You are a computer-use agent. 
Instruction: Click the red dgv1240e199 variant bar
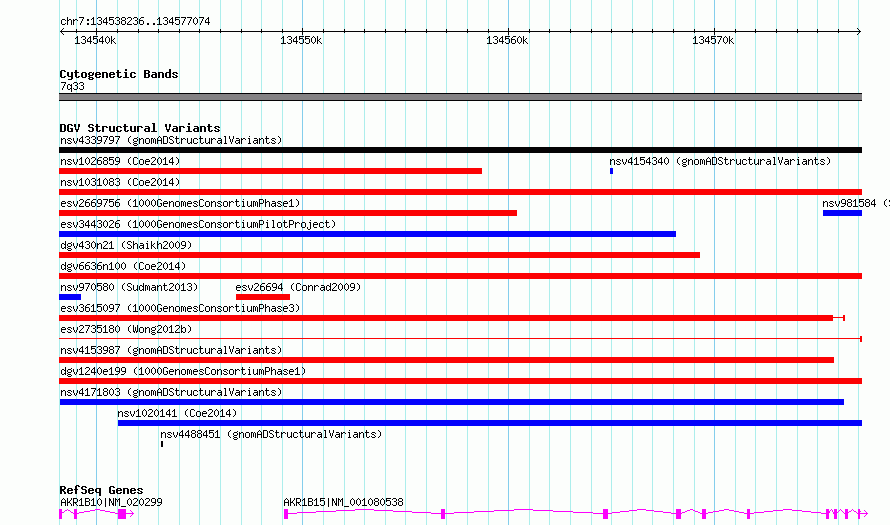pyautogui.click(x=460, y=381)
